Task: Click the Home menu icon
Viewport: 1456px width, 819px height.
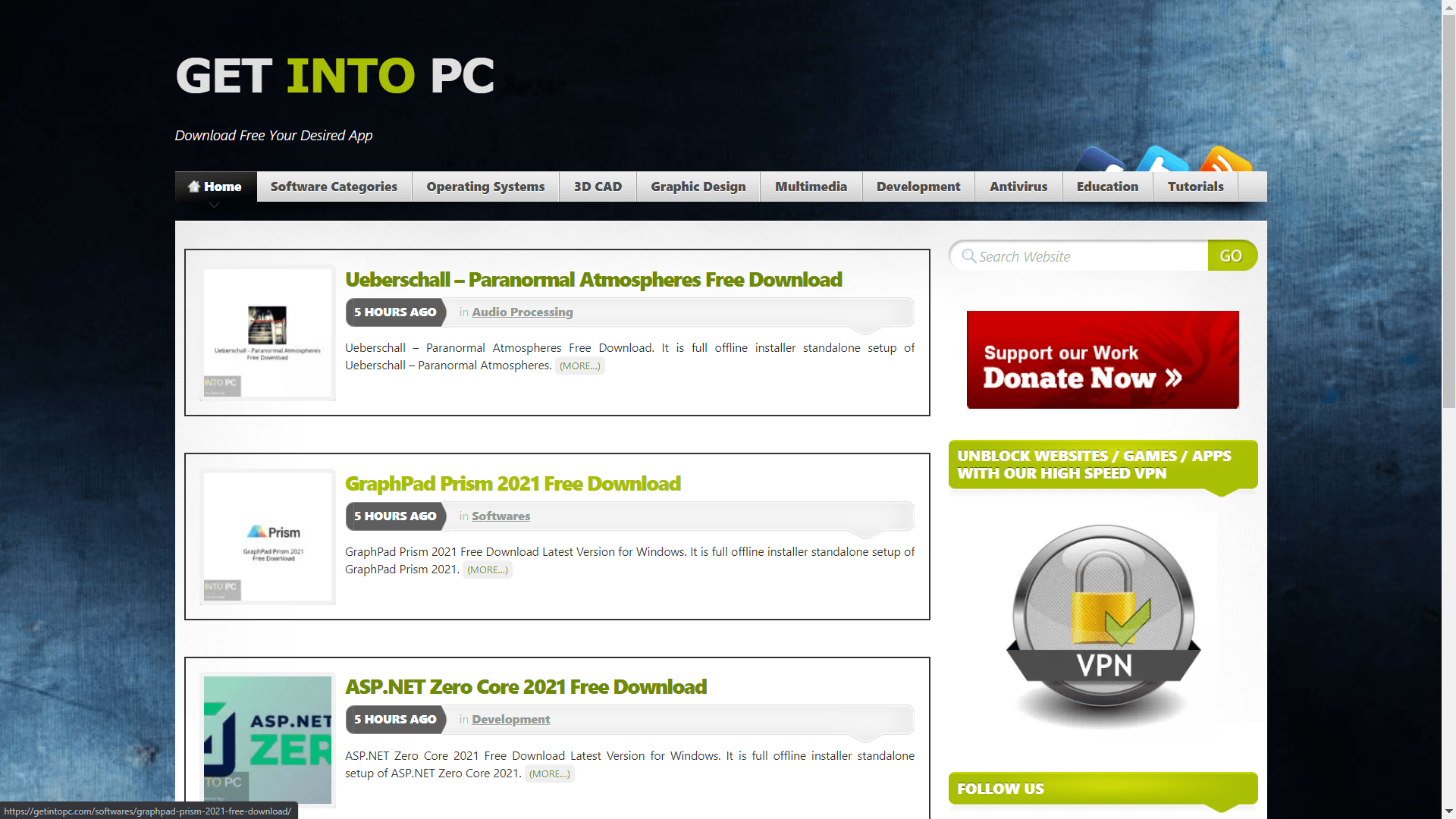Action: [x=193, y=185]
